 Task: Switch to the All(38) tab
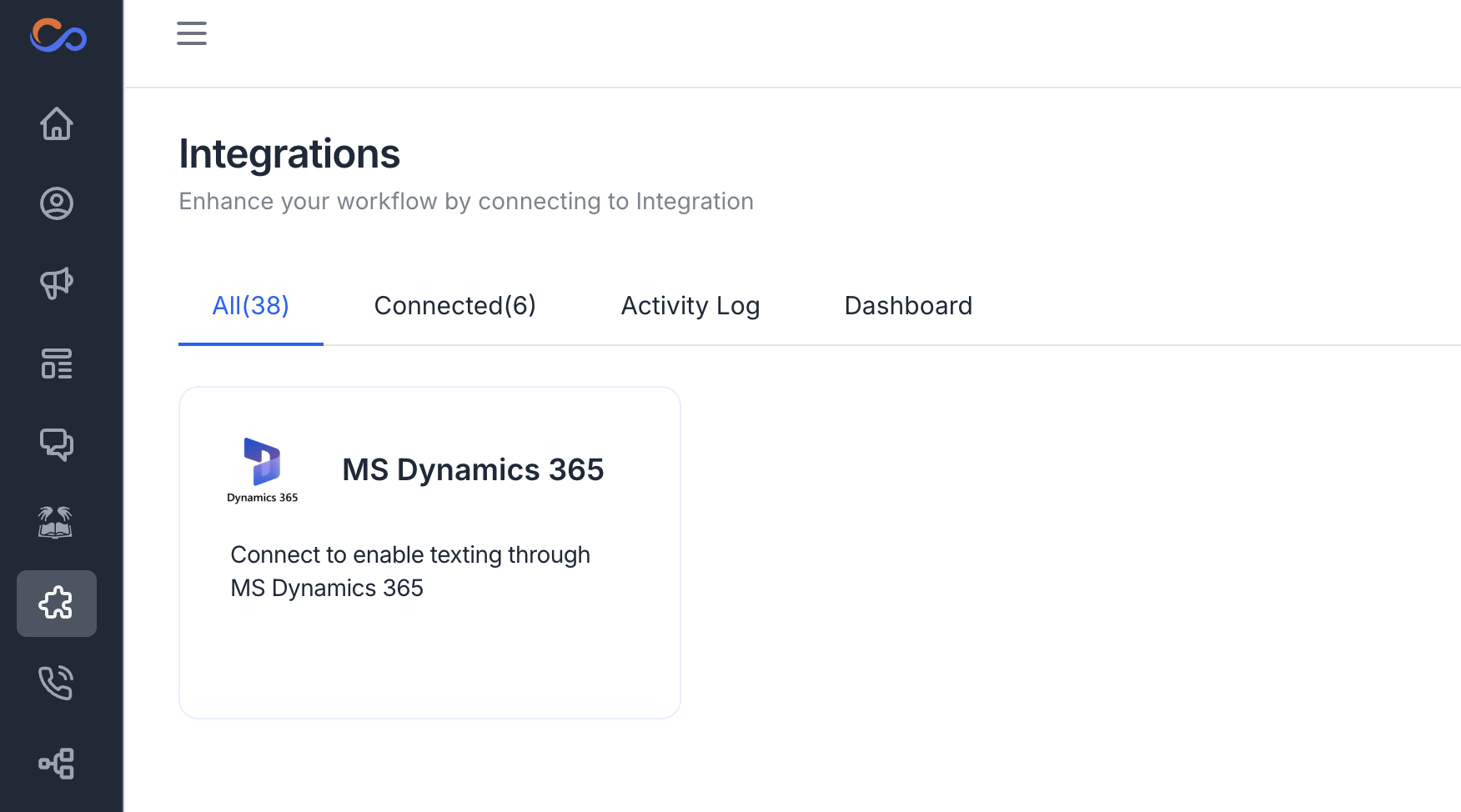coord(251,306)
